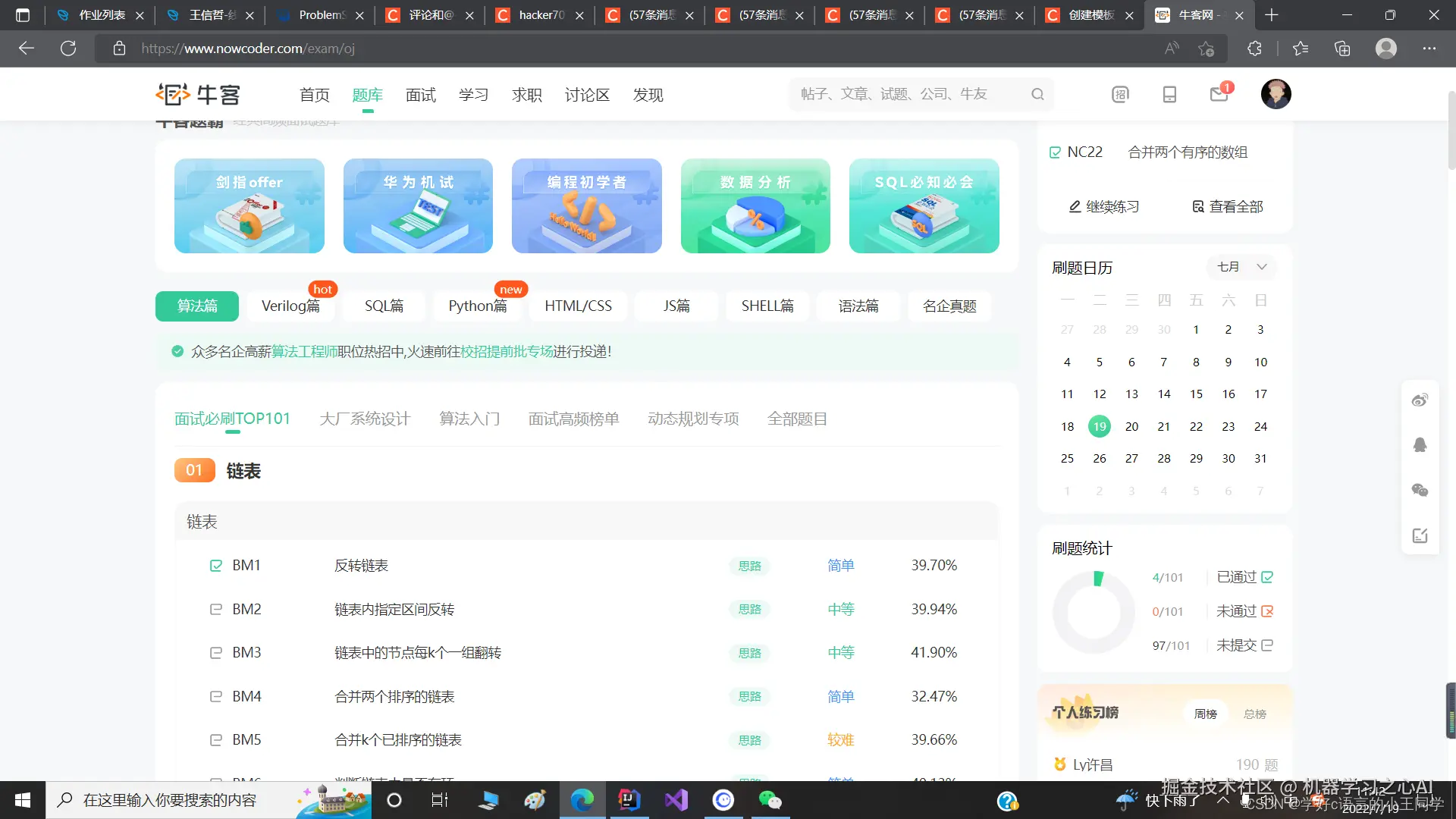Open the 校招提前批专场 link

coord(507,351)
